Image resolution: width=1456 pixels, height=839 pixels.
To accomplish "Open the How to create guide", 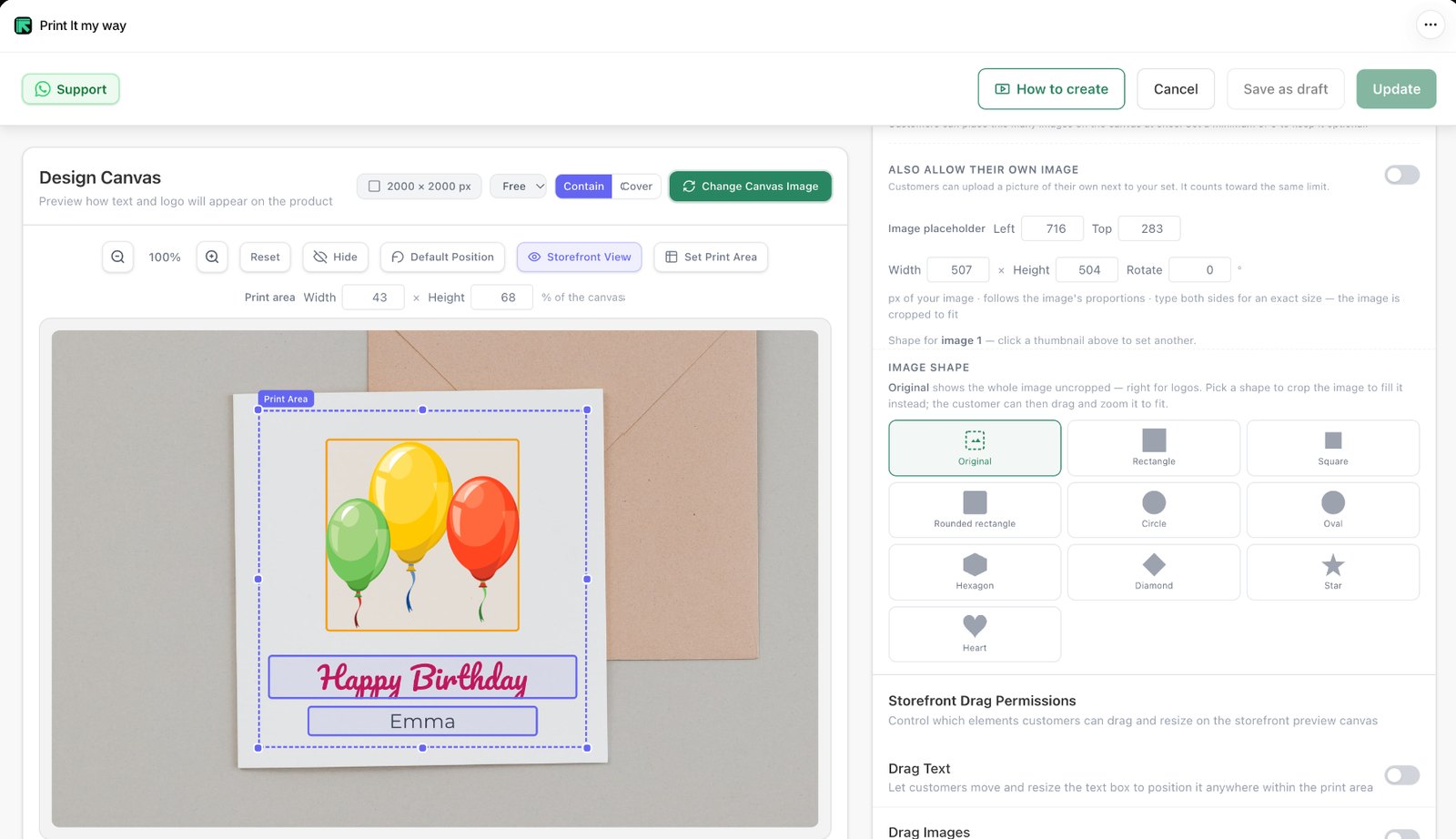I will 1051,89.
